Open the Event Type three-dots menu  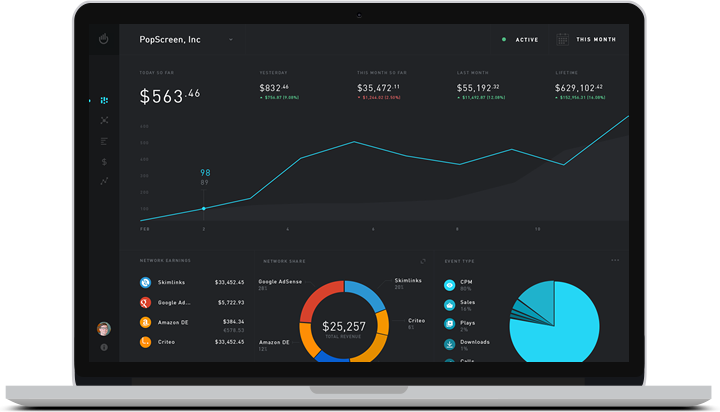coord(615,260)
